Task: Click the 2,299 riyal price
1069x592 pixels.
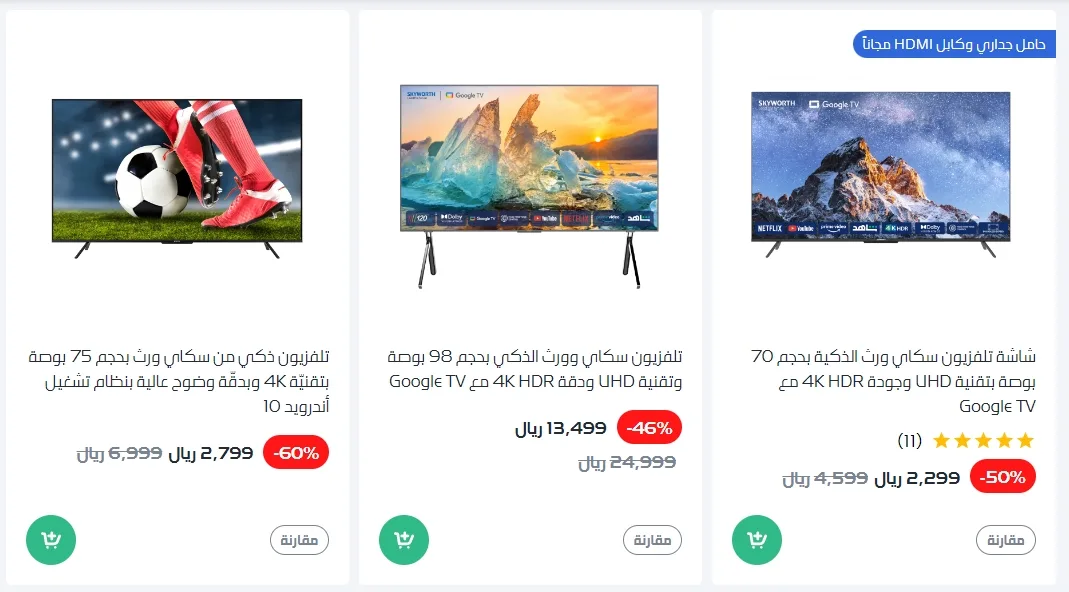Action: point(917,478)
